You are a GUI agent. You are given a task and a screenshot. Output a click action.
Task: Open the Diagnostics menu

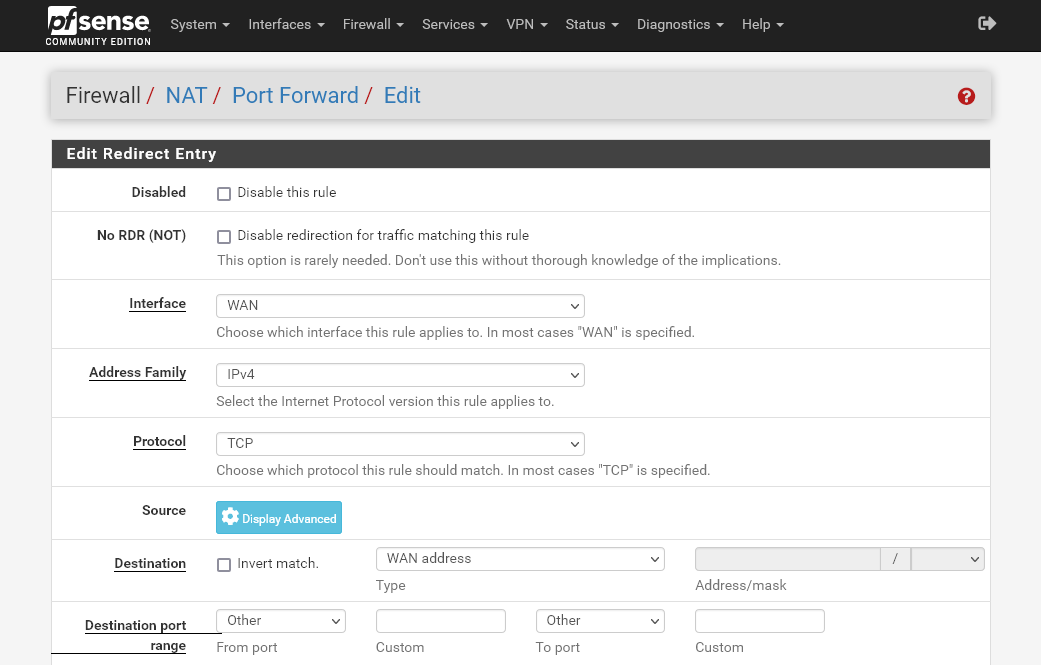pyautogui.click(x=680, y=24)
